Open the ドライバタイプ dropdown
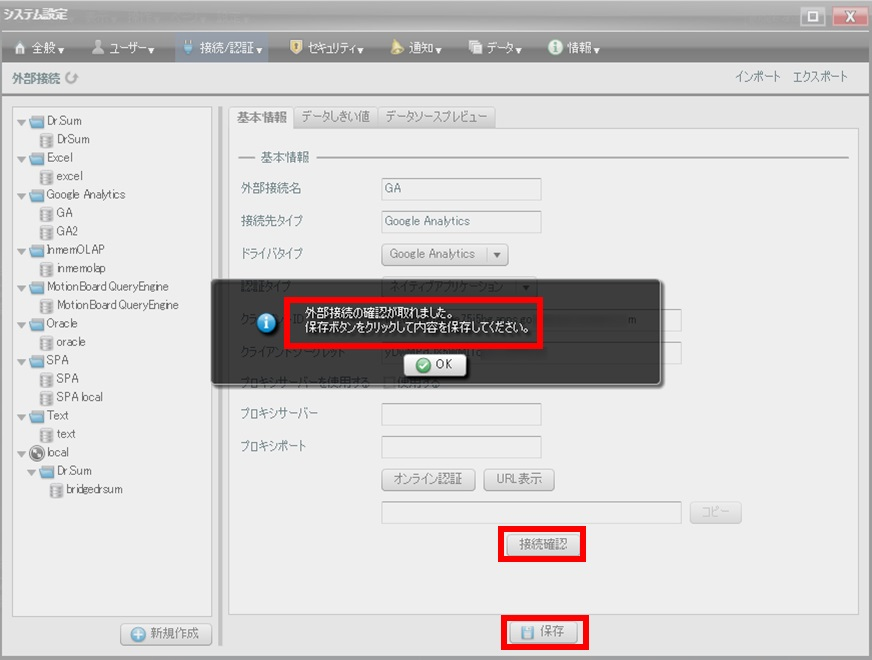The height and width of the screenshot is (660, 872). click(444, 255)
